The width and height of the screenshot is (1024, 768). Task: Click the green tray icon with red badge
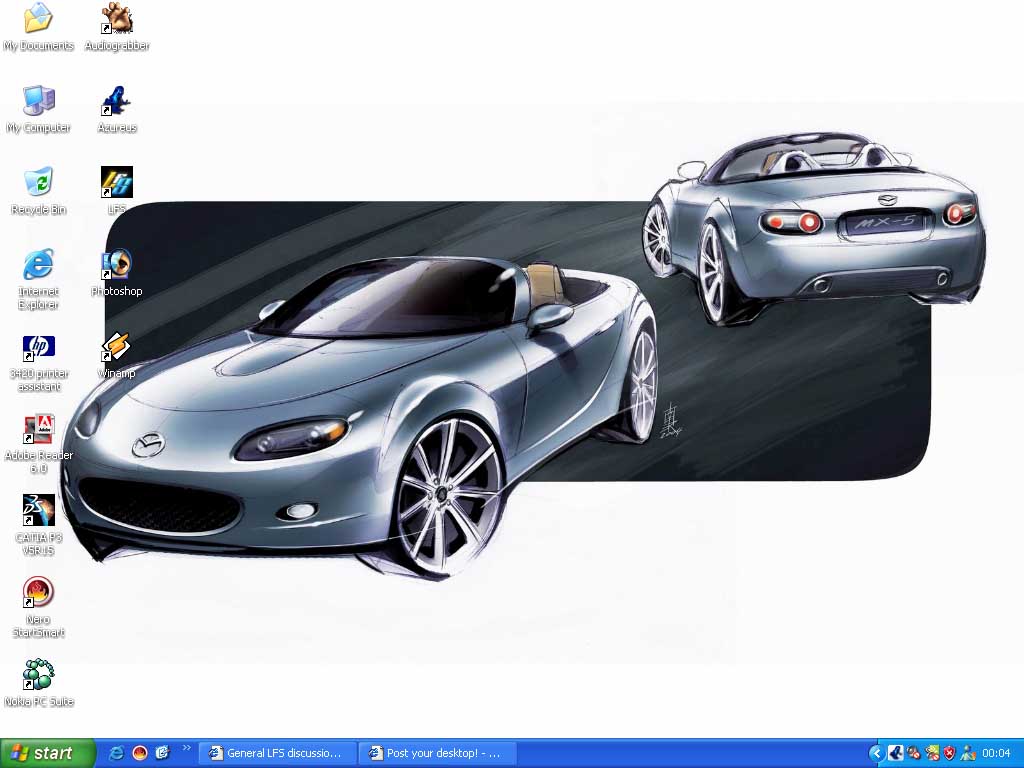click(932, 754)
